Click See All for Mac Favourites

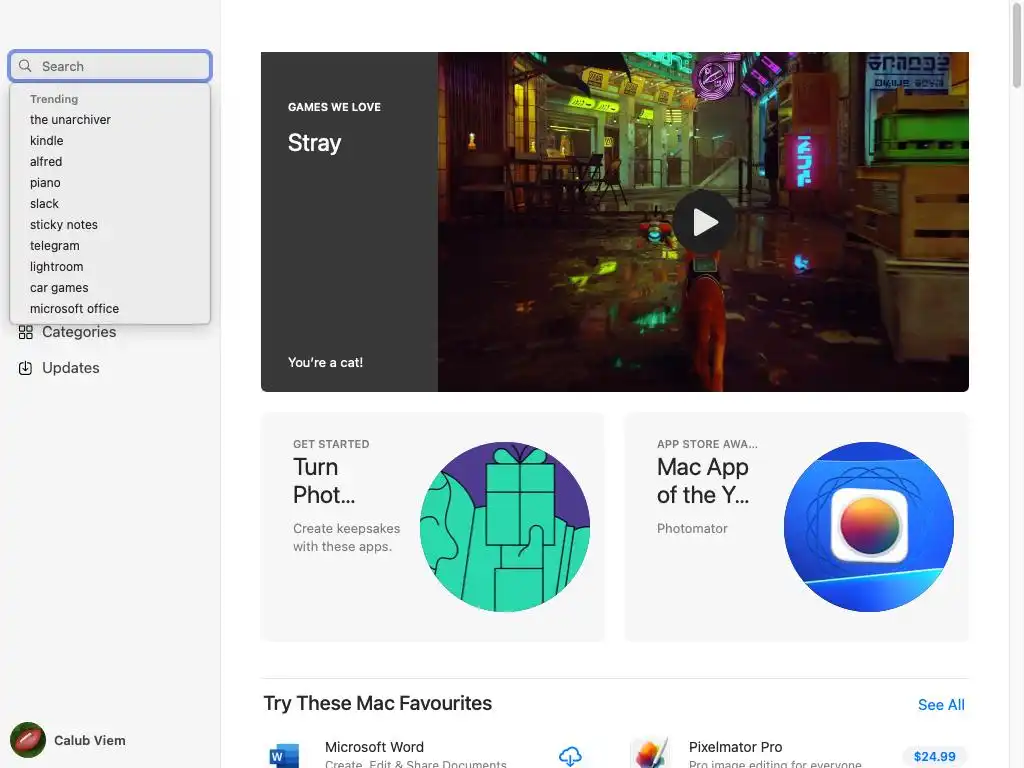941,705
